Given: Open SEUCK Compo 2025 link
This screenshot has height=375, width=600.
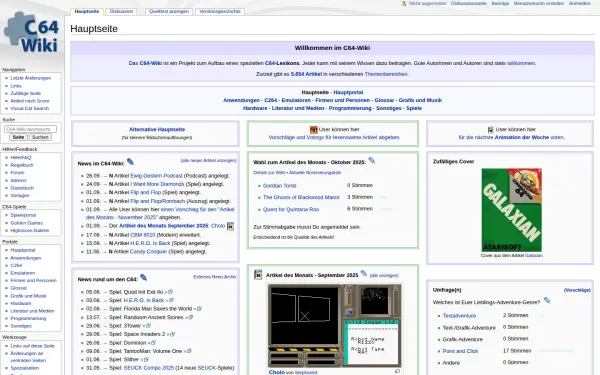Looking at the screenshot, I should (149, 368).
